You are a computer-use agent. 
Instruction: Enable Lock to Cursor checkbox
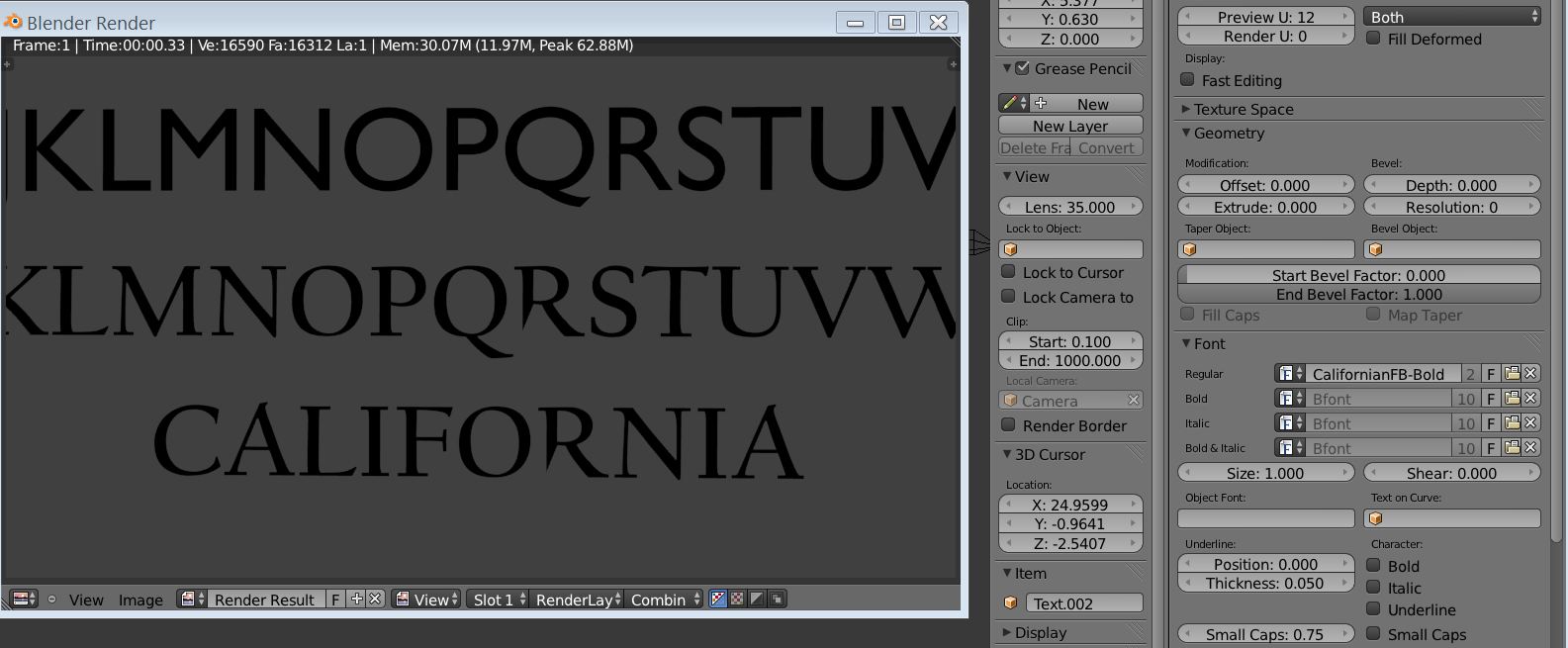click(1008, 271)
